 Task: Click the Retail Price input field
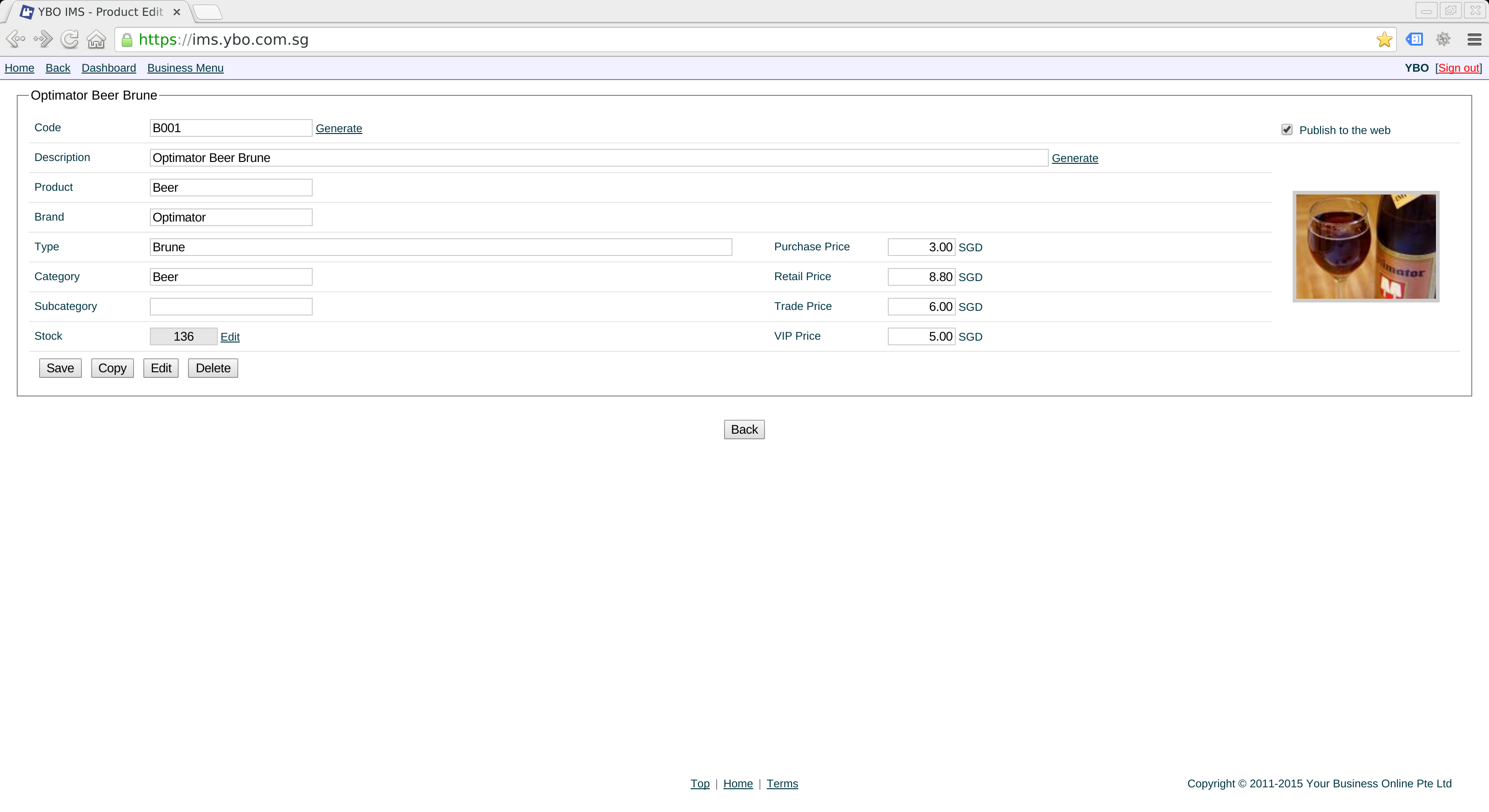921,277
